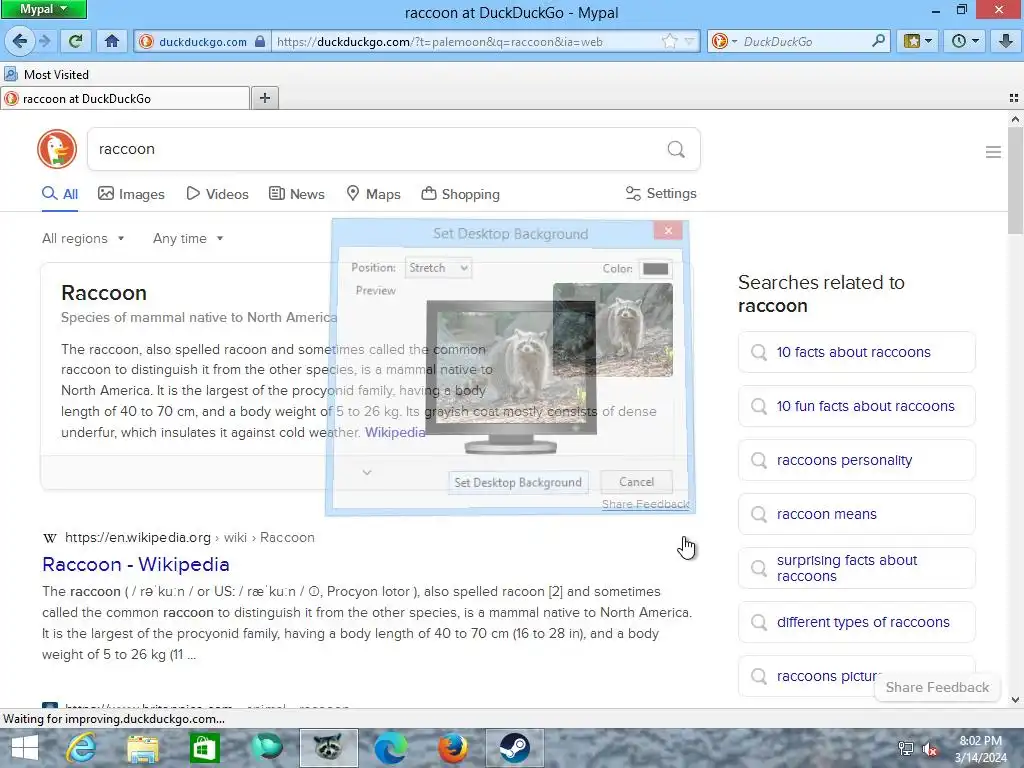1024x768 pixels.
Task: Select the All results tab
Action: (x=59, y=194)
